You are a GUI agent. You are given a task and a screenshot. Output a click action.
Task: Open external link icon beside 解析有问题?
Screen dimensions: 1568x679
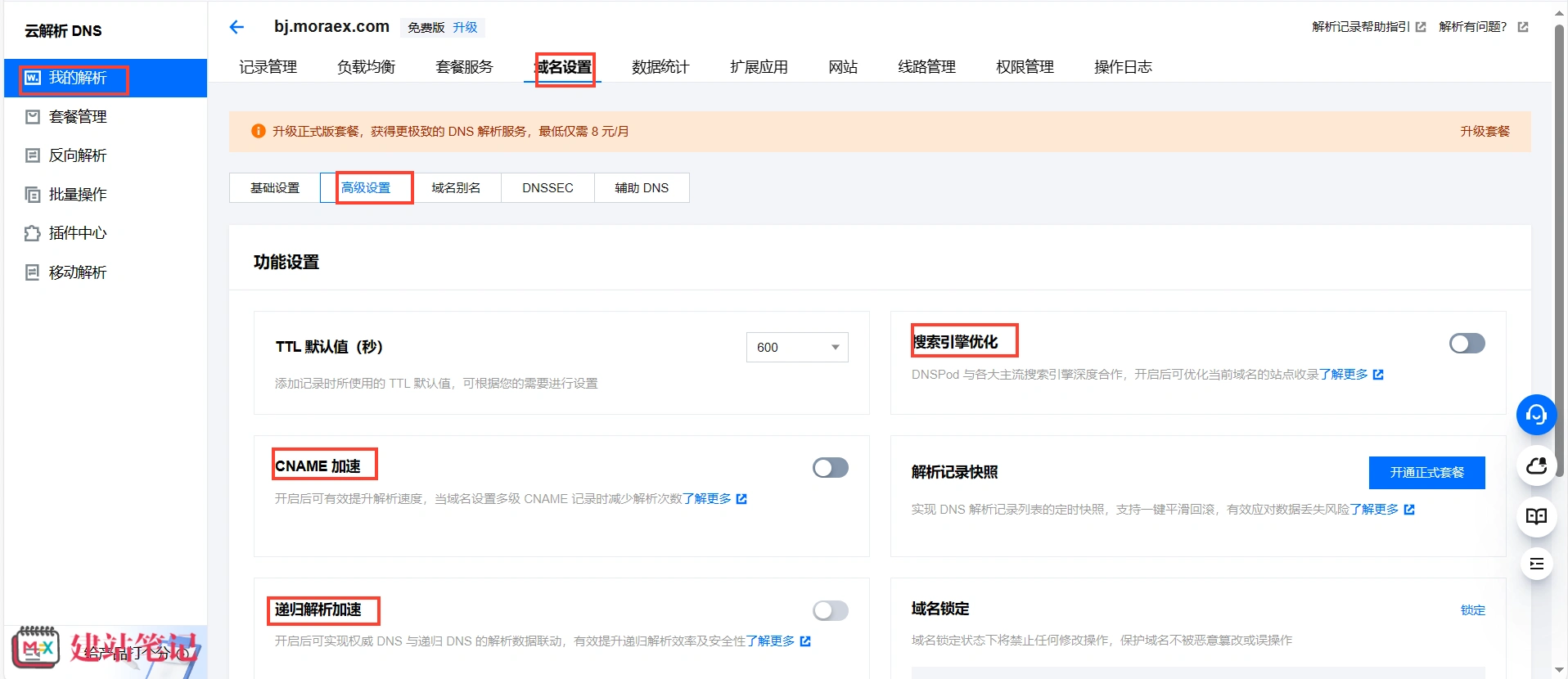click(1523, 27)
